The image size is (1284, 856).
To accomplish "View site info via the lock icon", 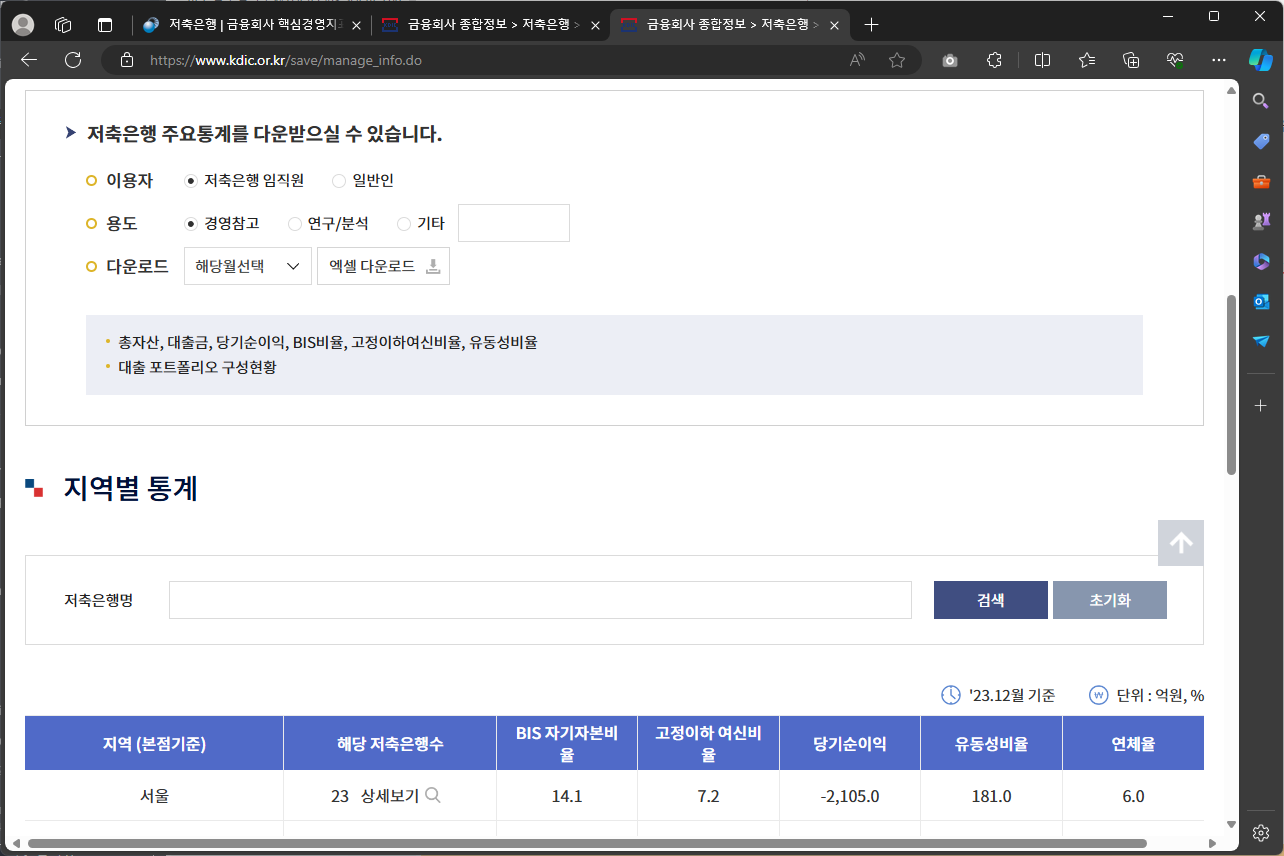I will point(126,60).
